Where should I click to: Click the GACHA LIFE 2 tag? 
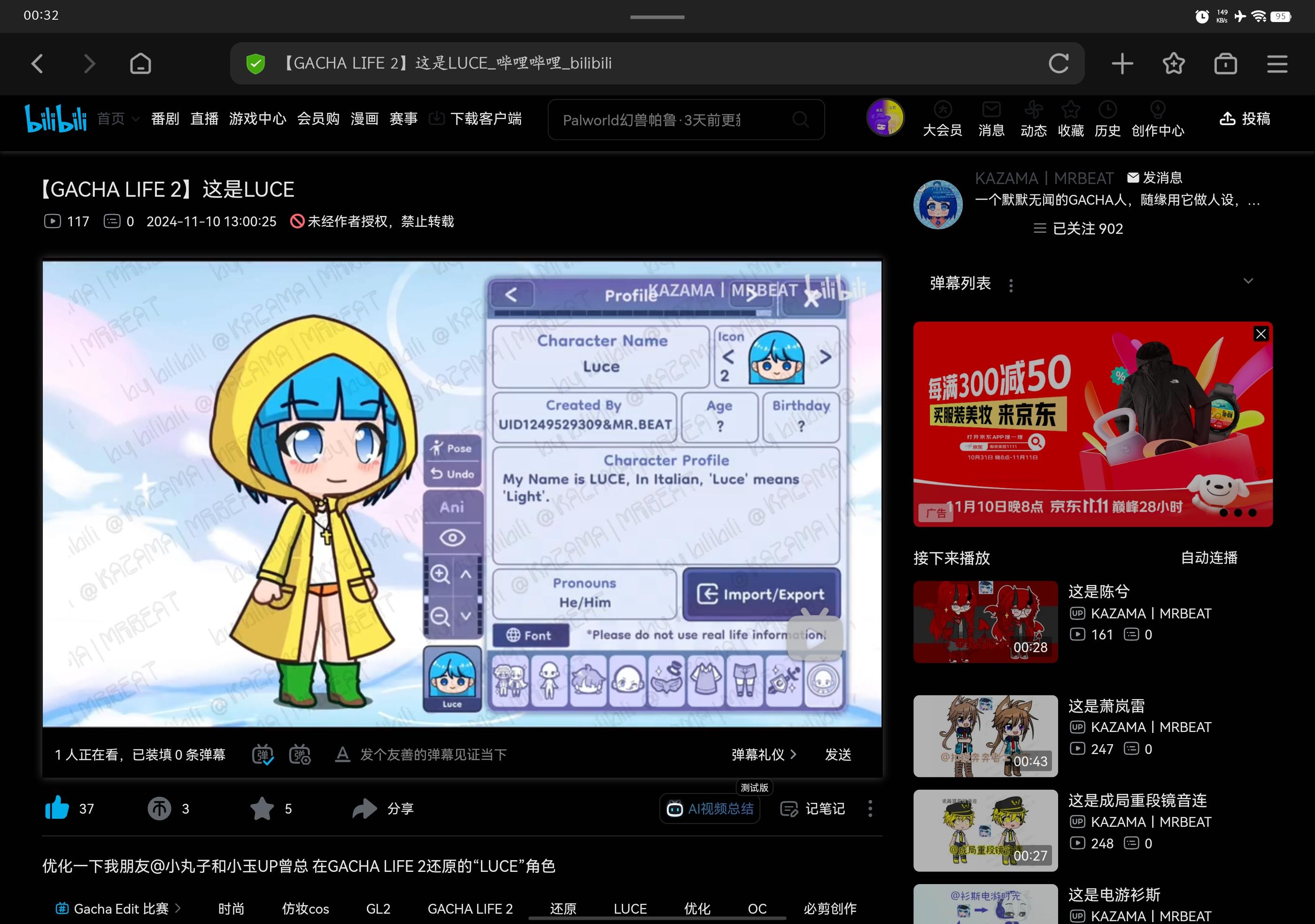tap(470, 909)
